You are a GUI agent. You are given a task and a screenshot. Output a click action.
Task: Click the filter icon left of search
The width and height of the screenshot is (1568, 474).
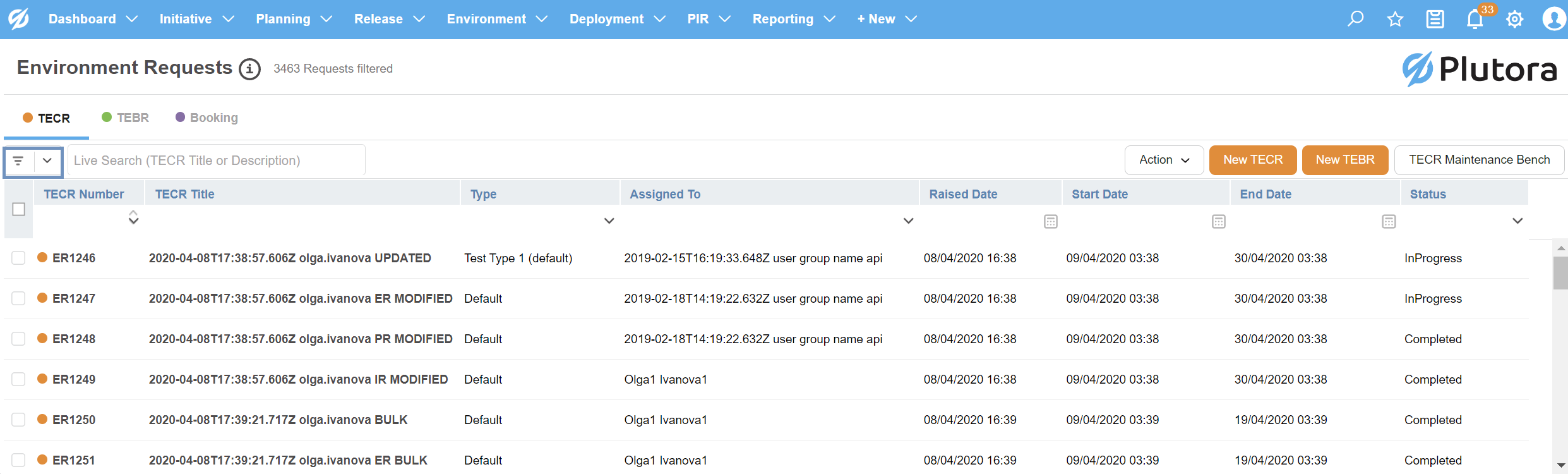click(18, 161)
